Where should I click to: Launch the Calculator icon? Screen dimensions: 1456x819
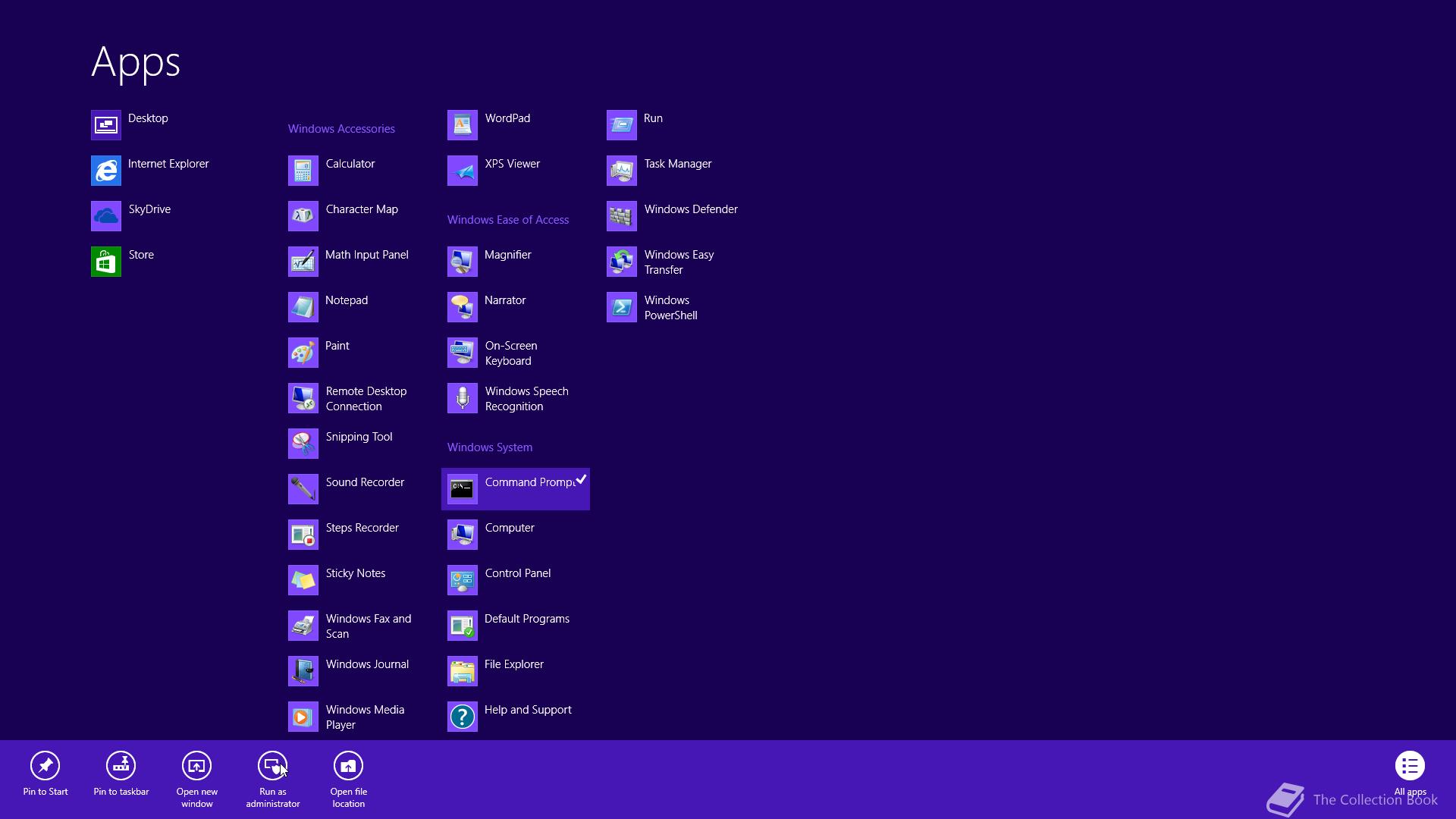(303, 171)
